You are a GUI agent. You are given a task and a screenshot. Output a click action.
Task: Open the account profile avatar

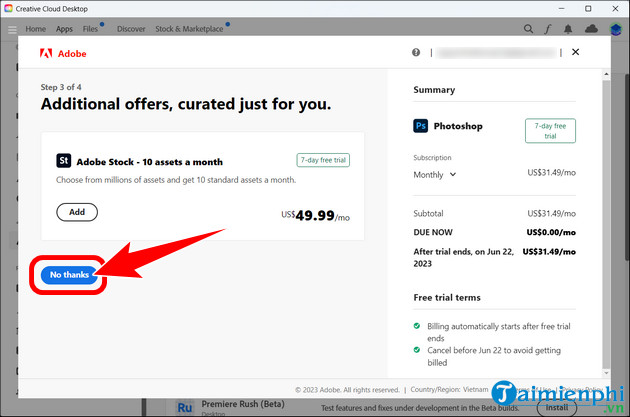click(x=616, y=29)
